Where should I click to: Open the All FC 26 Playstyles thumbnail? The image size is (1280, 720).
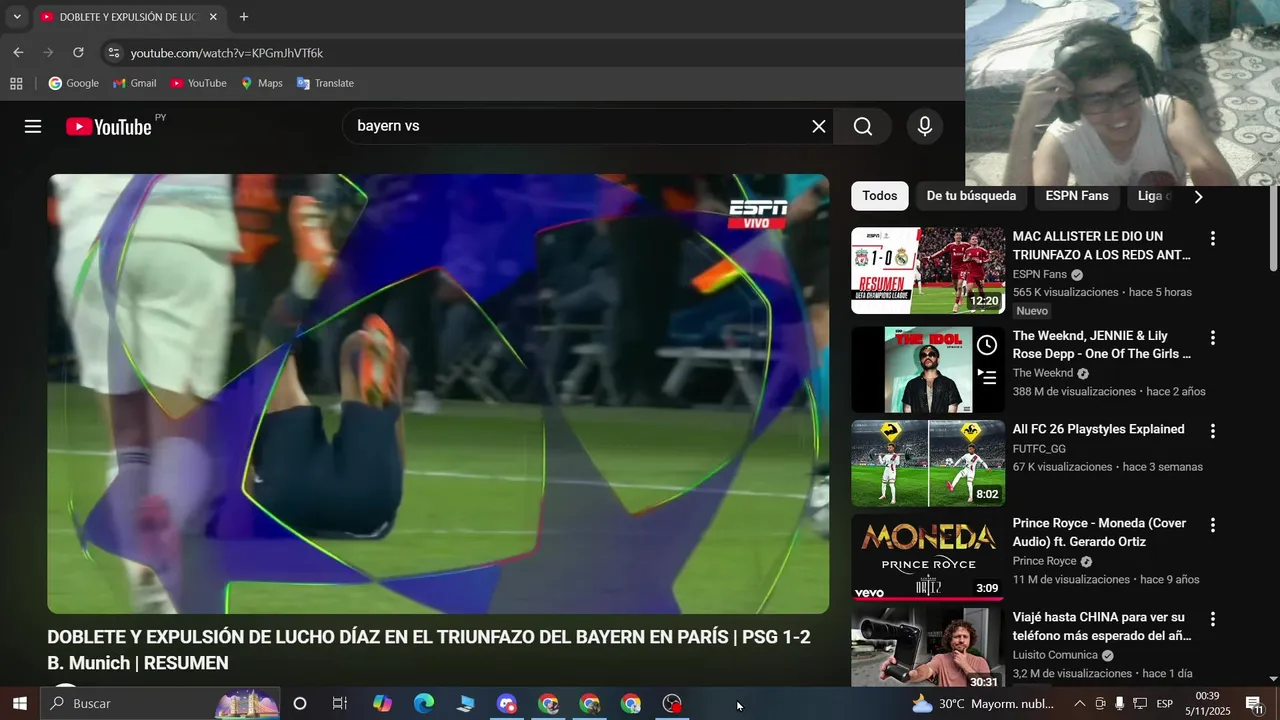[x=928, y=463]
